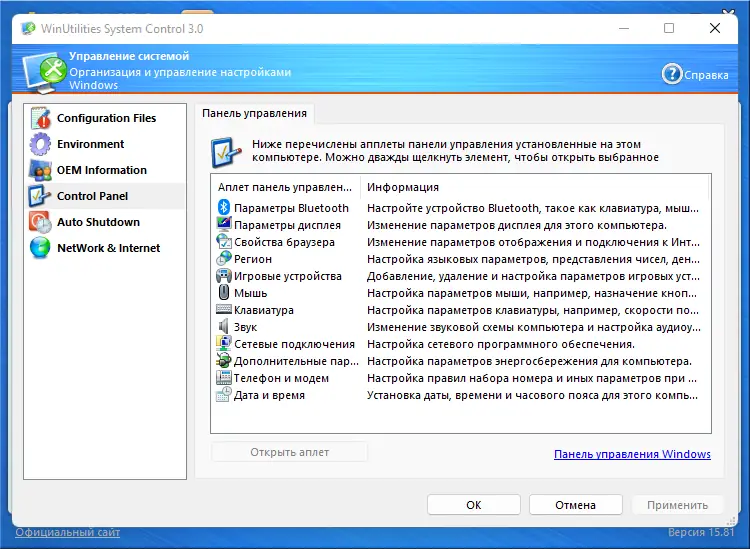Click the Bluetooth icon in applet list
Viewport: 750px width, 549px height.
click(224, 208)
